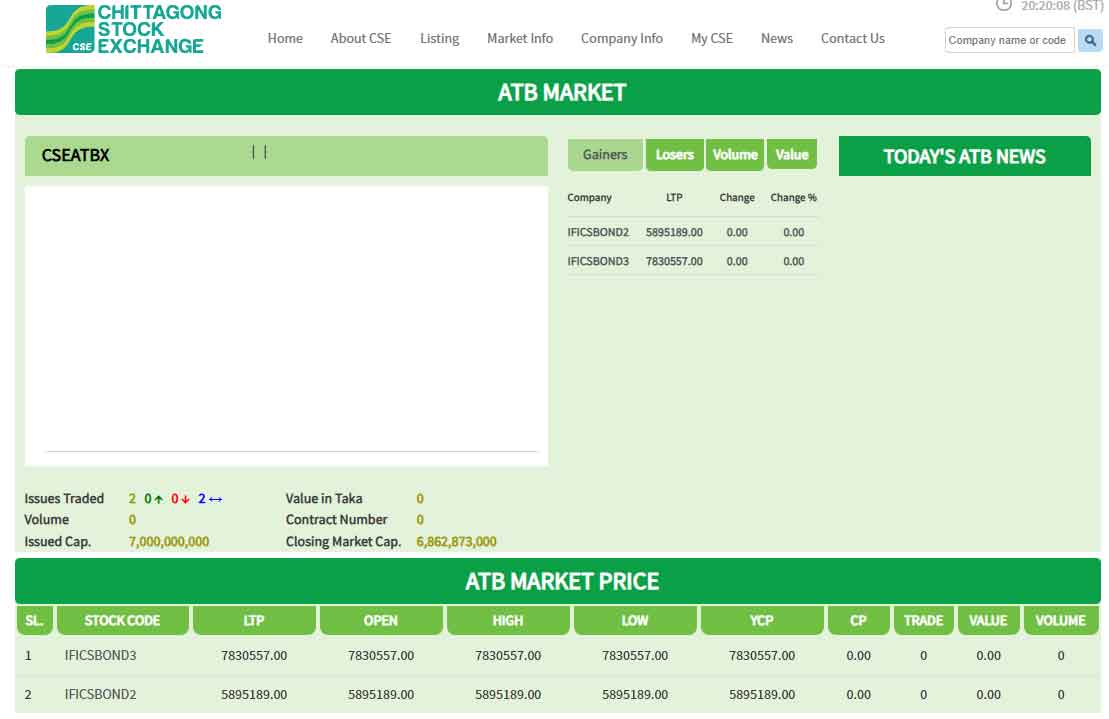The height and width of the screenshot is (719, 1109).
Task: Click IFICSBOND2 in the gainers list
Action: [598, 233]
